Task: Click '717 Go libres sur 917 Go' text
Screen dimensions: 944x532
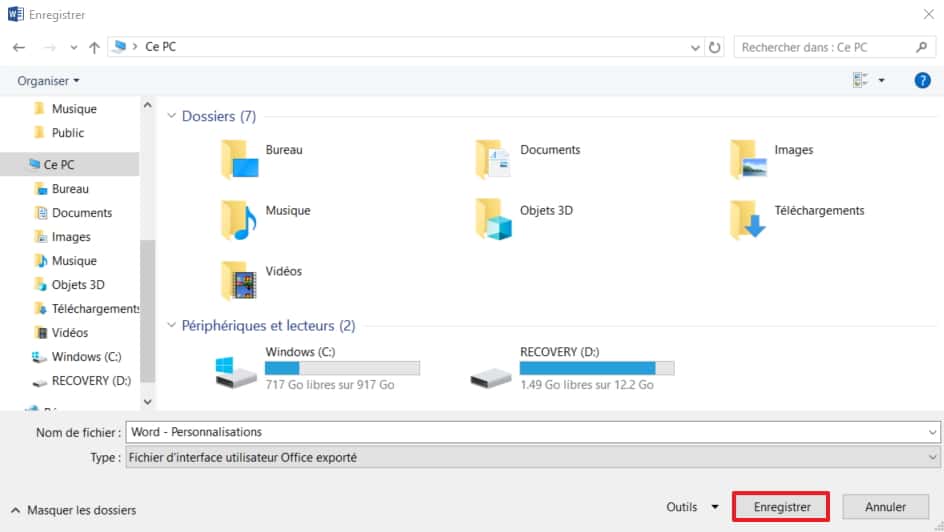Action: 330,385
